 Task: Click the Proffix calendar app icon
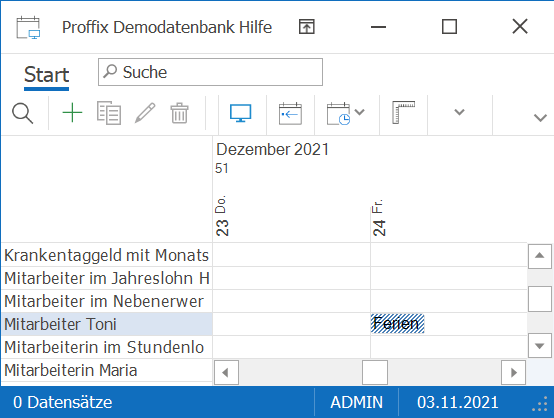click(28, 27)
